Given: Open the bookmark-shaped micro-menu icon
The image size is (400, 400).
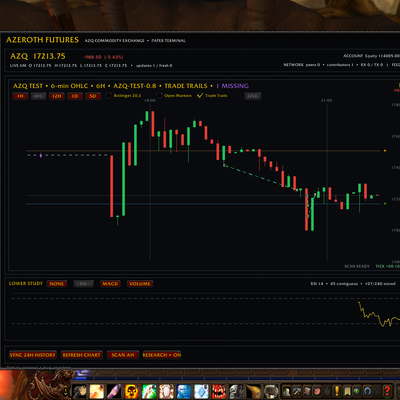Looking at the screenshot, I should click(347, 391).
